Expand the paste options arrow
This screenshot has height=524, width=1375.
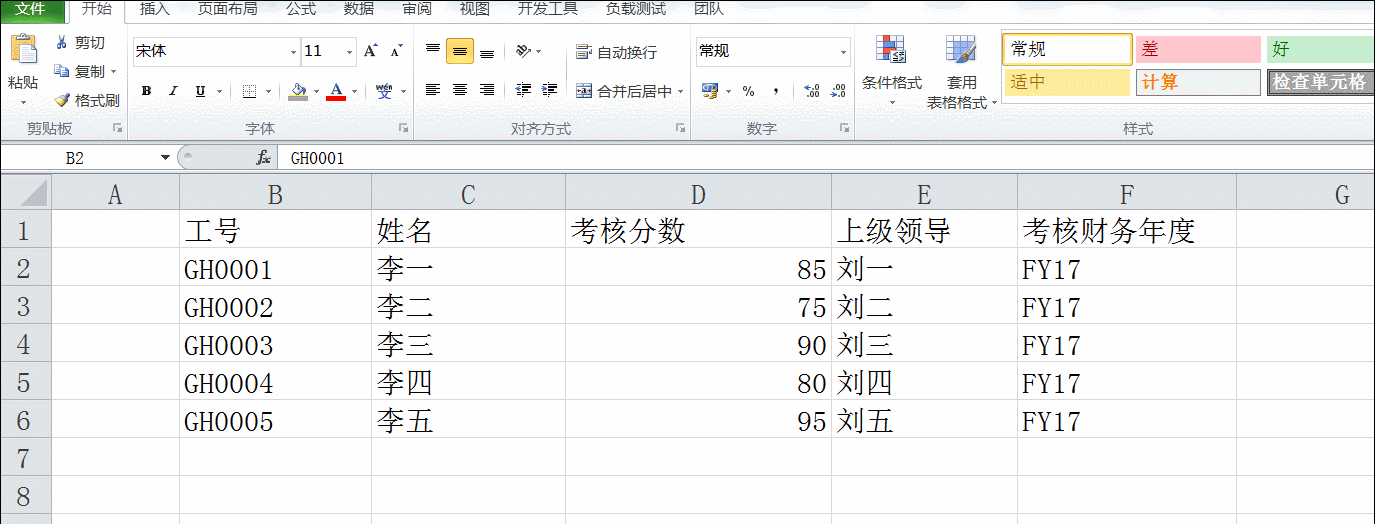pyautogui.click(x=23, y=101)
